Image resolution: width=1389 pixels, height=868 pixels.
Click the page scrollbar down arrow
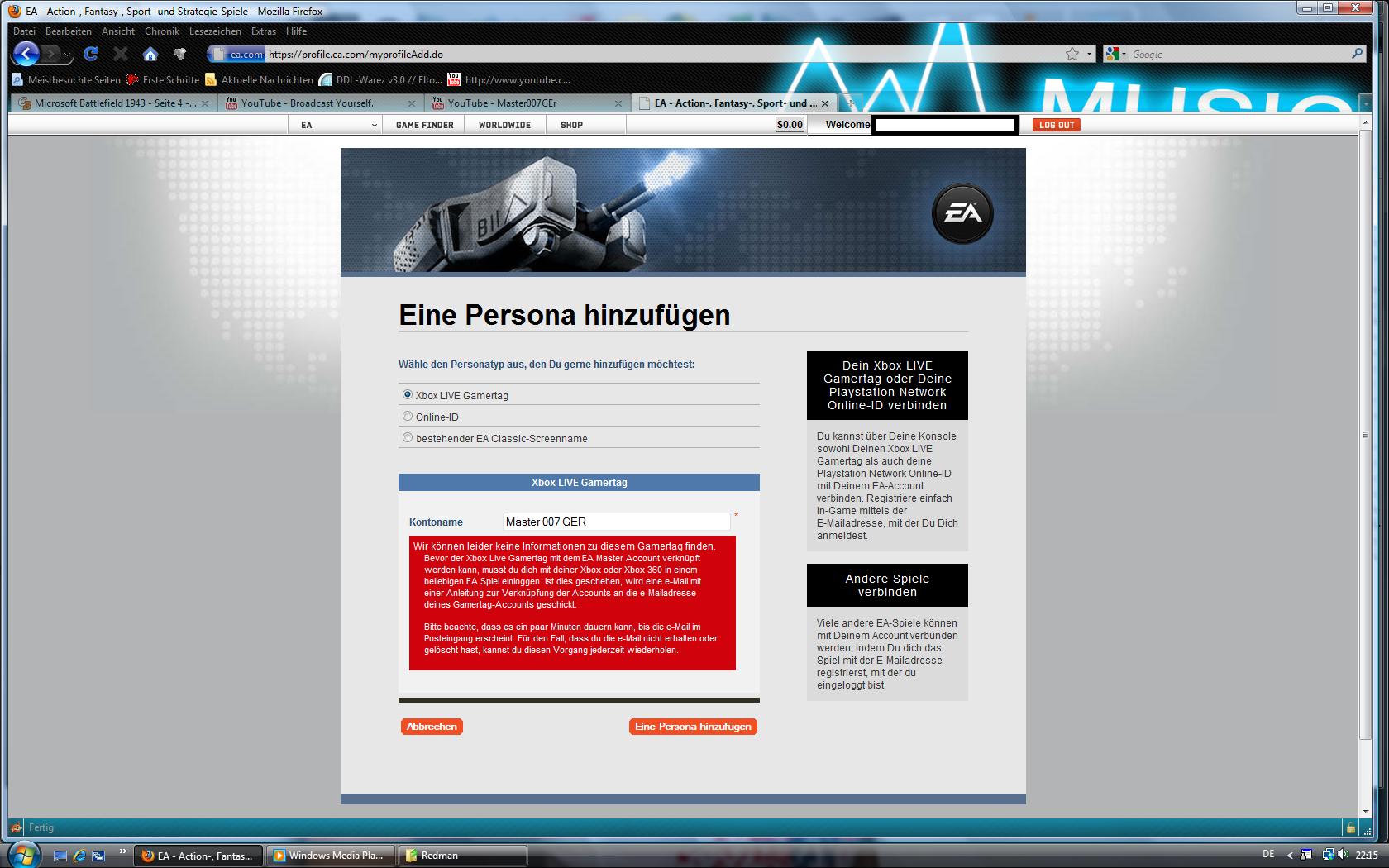pyautogui.click(x=1365, y=811)
